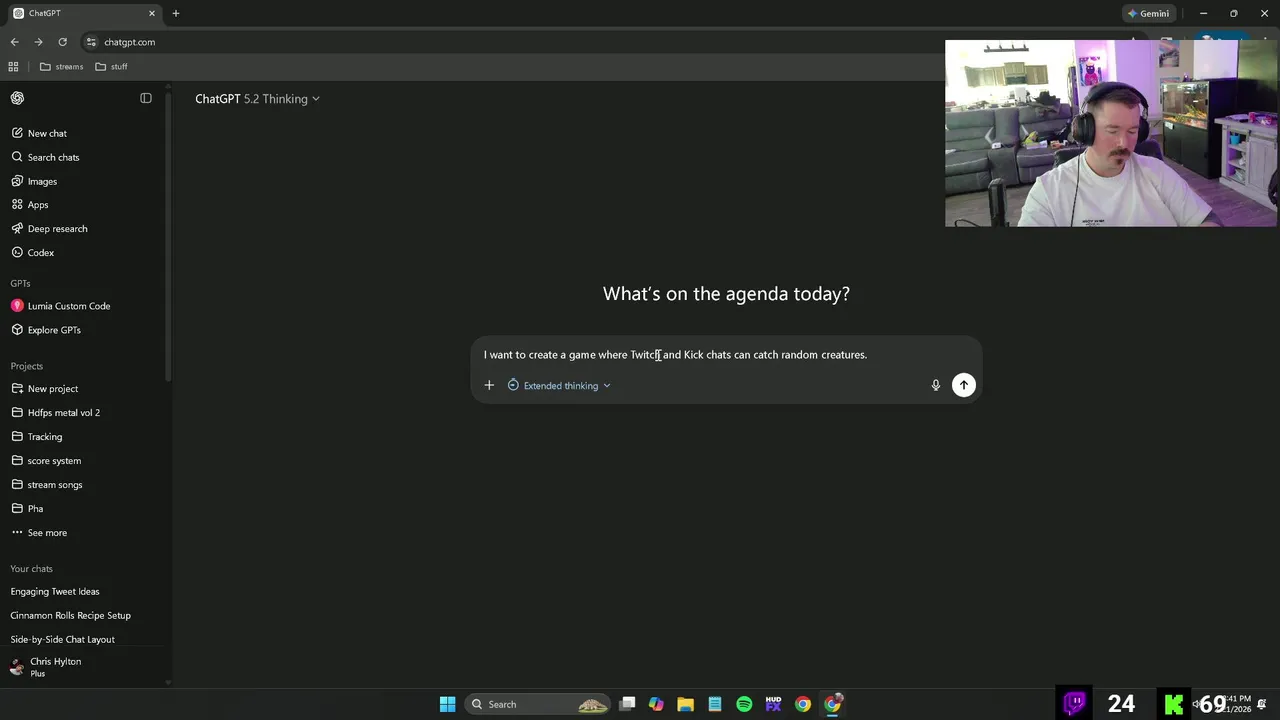Click the taskbar Search box
This screenshot has width=1280, height=720.
click(538, 704)
